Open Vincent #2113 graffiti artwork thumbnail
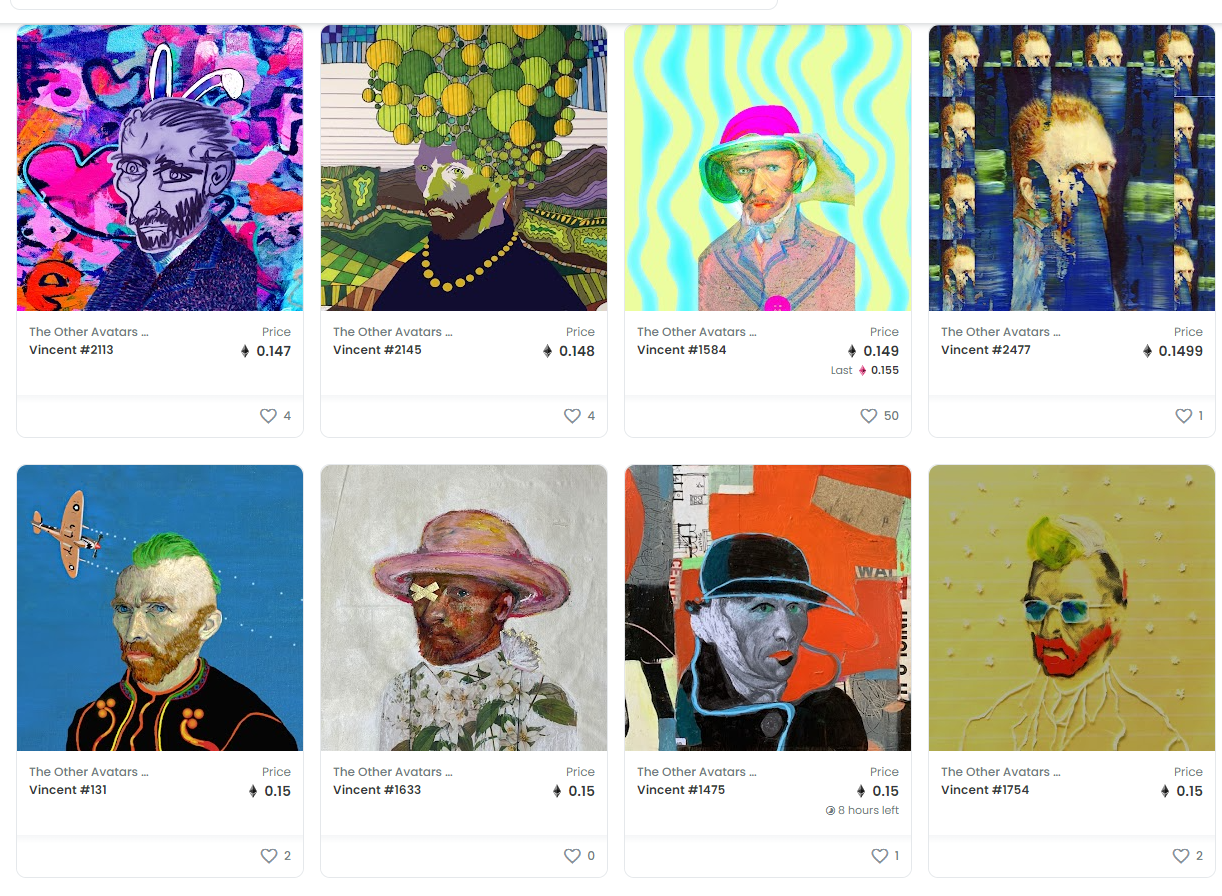The height and width of the screenshot is (896, 1222). click(160, 168)
